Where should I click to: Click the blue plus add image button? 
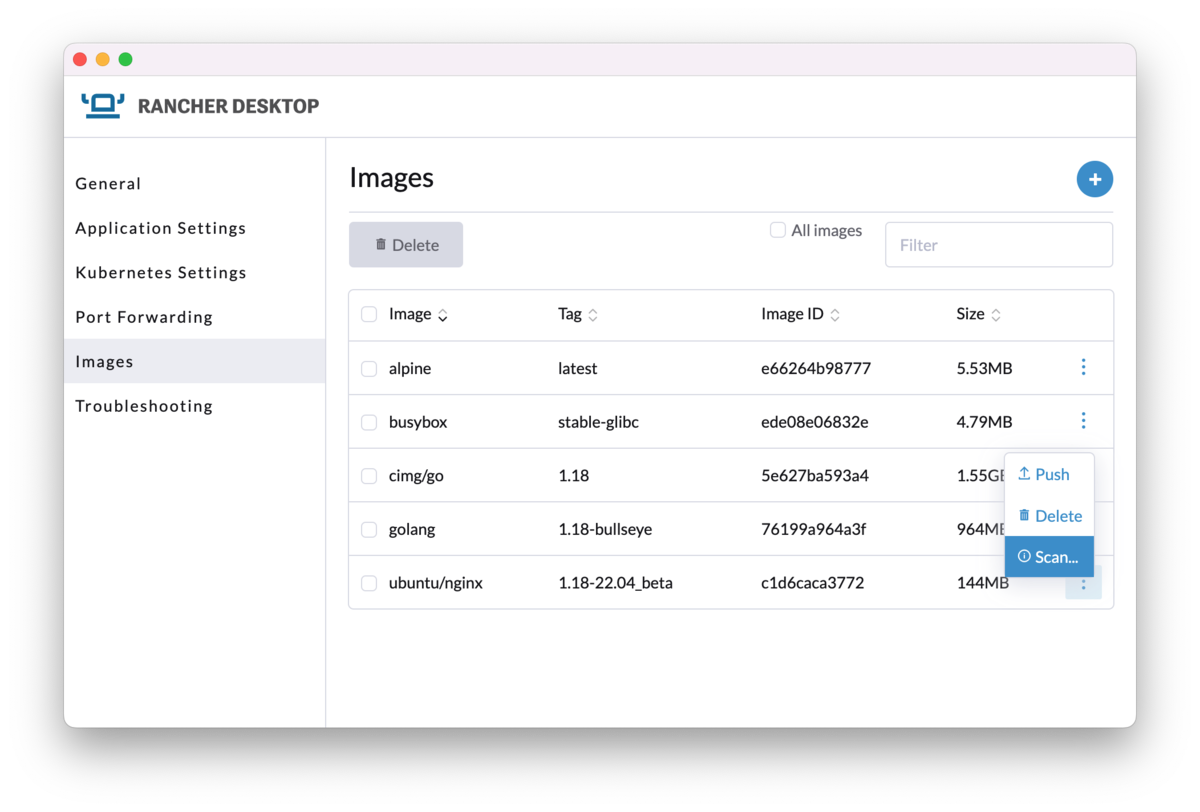1095,179
